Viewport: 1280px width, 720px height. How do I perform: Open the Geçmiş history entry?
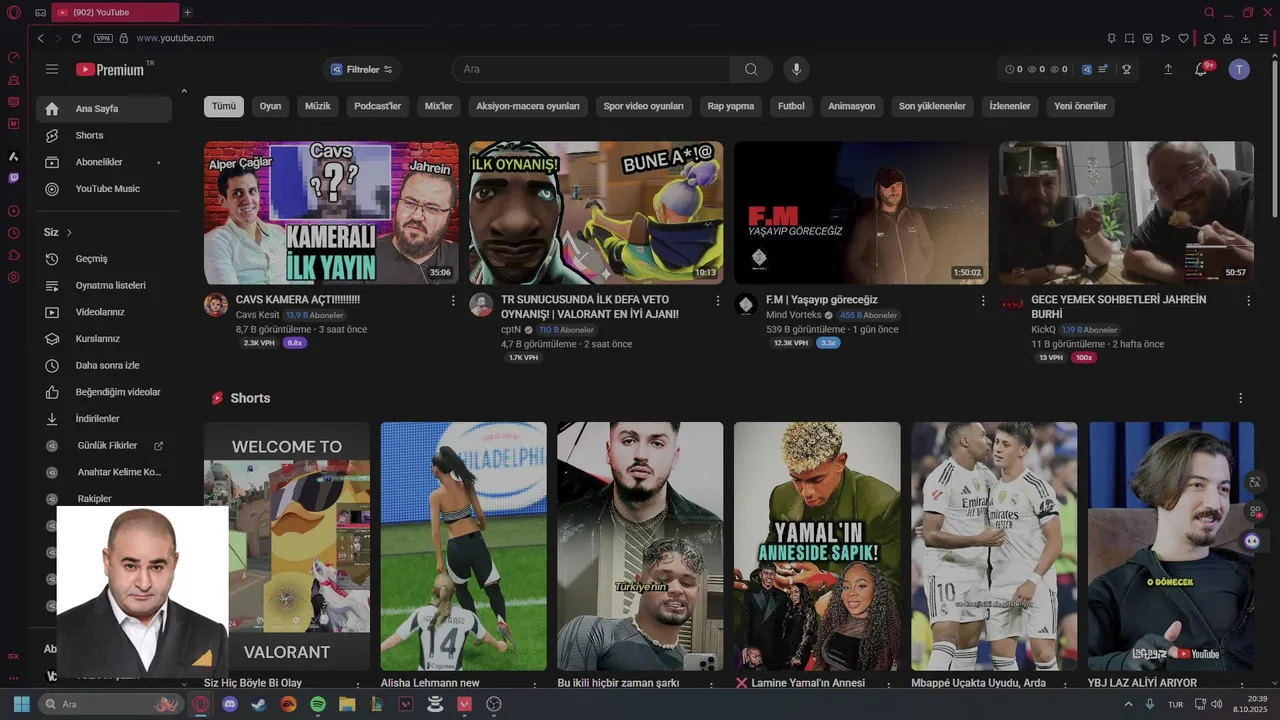104,259
